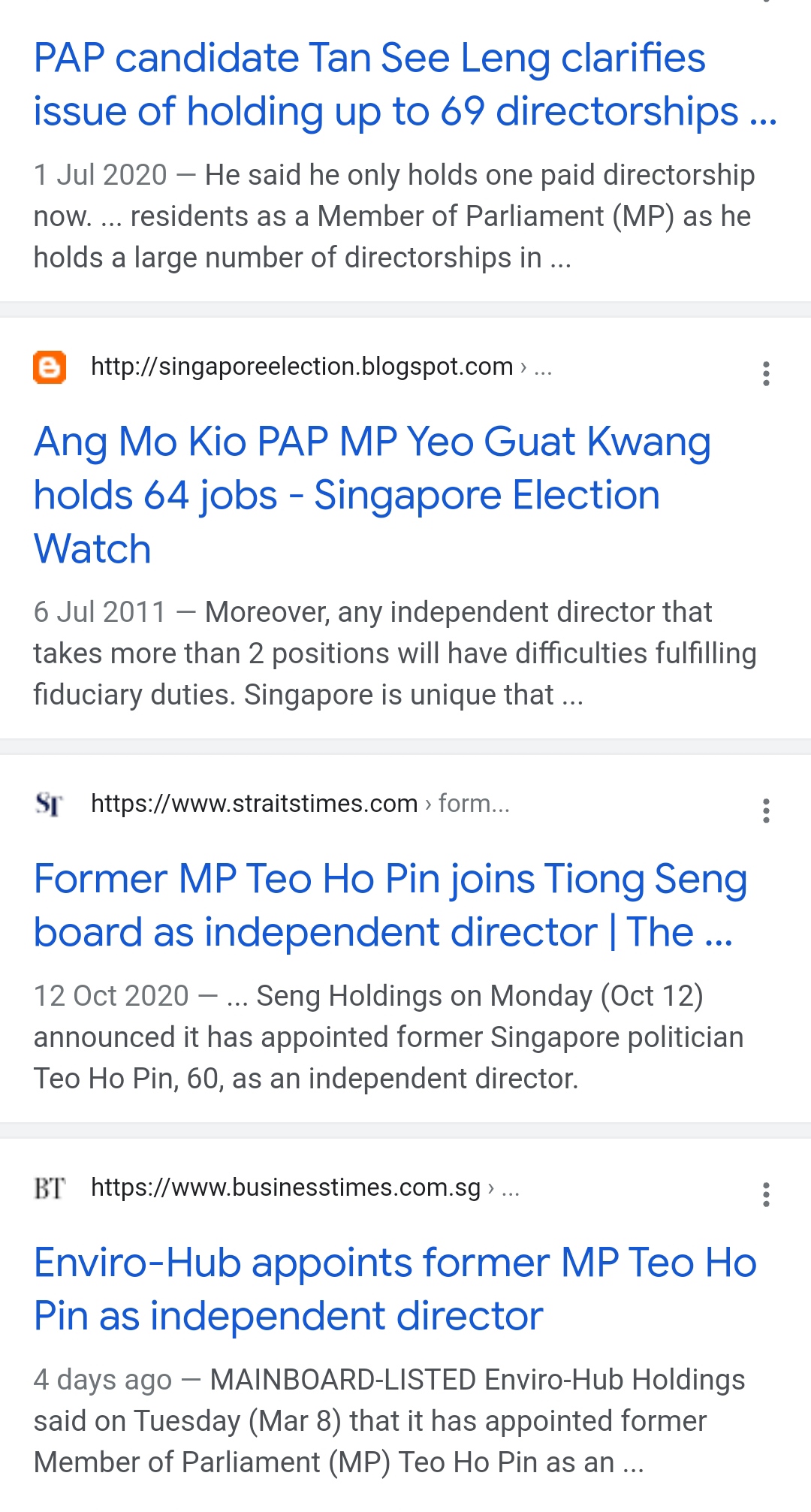
Task: Open the three-dot menu for the Business Times result
Action: (766, 1194)
